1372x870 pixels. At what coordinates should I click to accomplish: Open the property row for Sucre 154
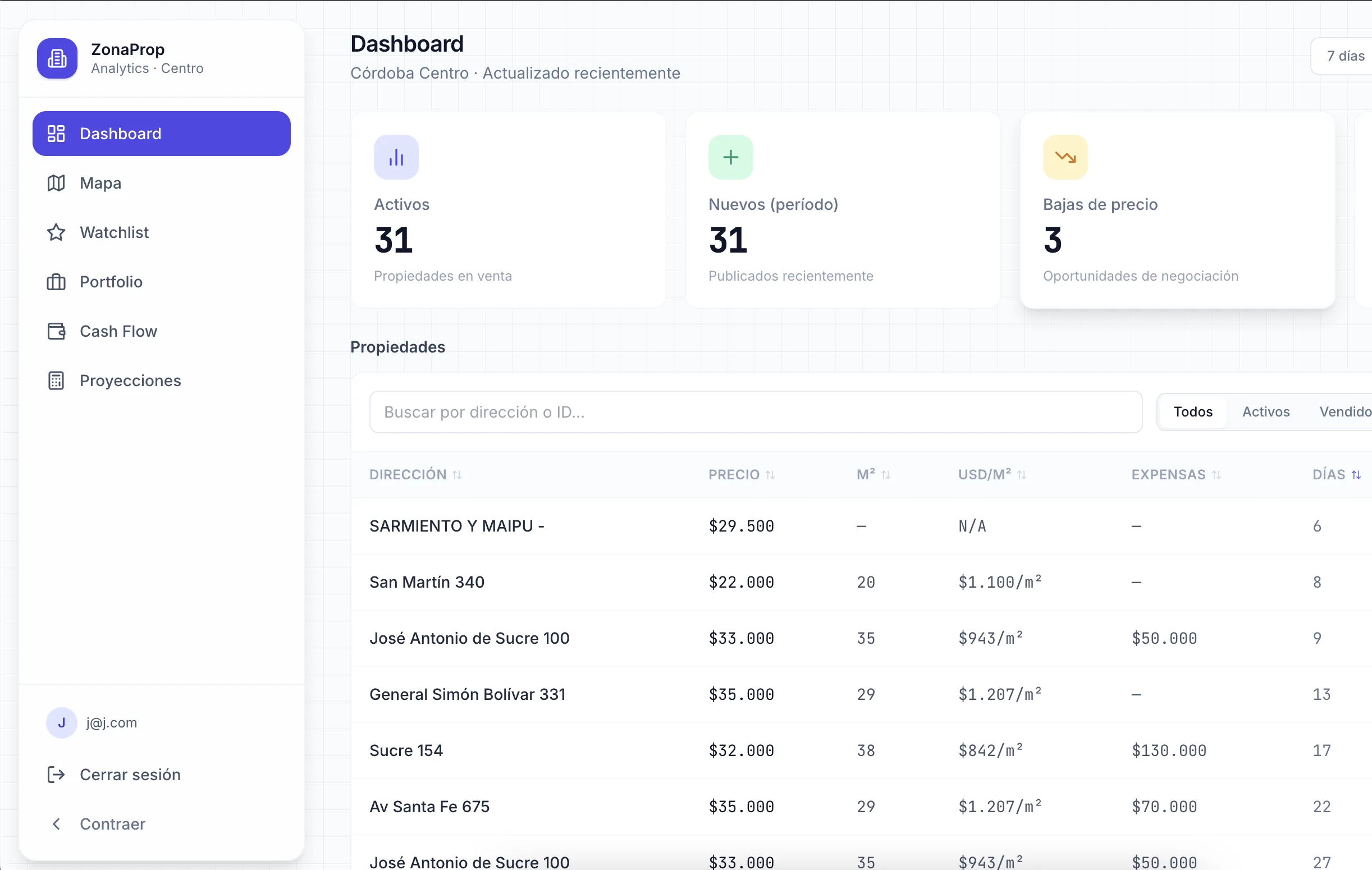pos(406,750)
